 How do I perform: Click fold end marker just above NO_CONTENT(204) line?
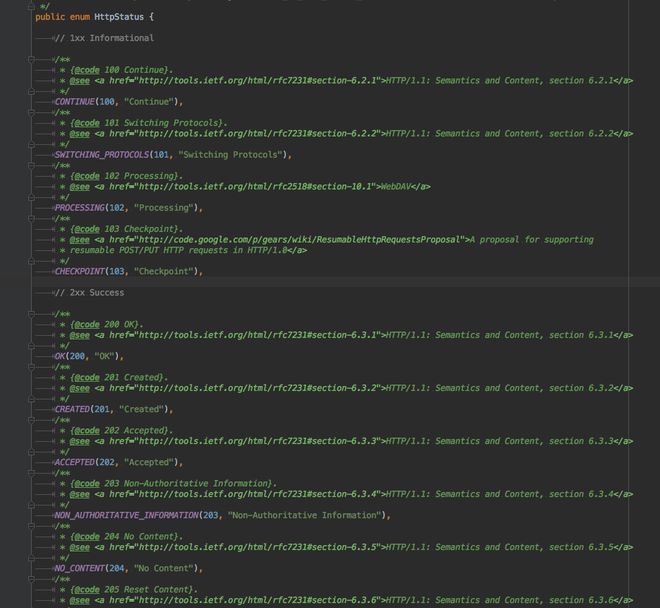point(31,558)
